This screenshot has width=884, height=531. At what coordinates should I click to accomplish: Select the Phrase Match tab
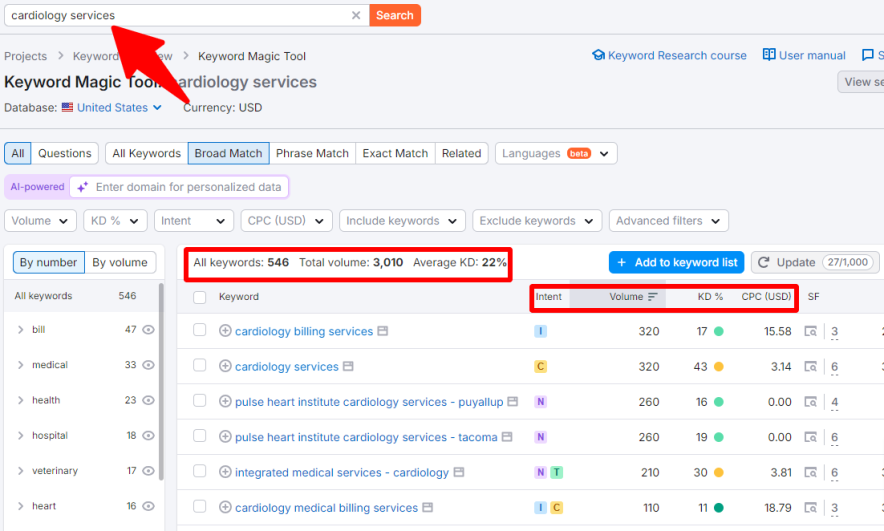[x=312, y=153]
